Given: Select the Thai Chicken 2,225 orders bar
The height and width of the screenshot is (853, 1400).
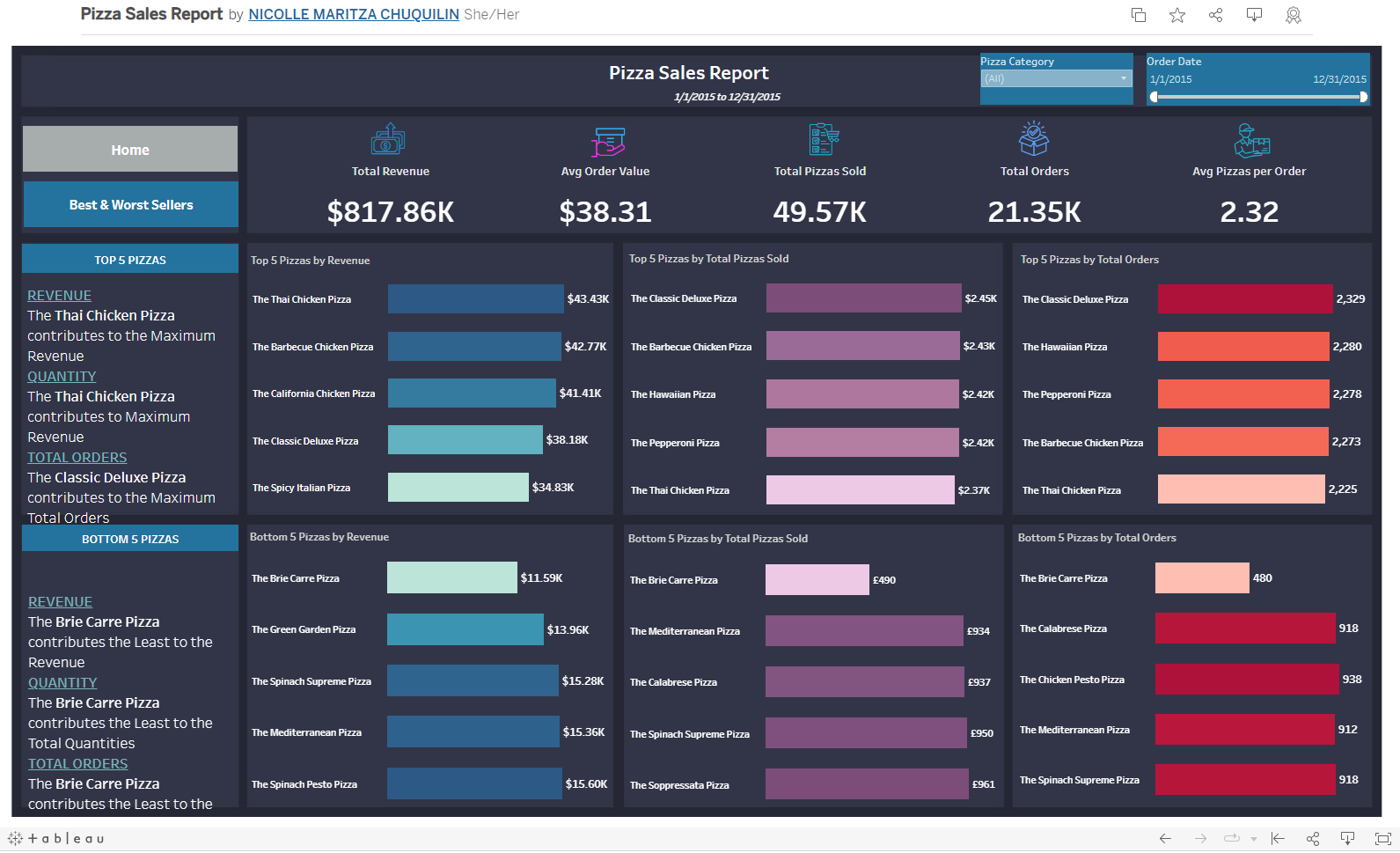Looking at the screenshot, I should coord(1242,489).
